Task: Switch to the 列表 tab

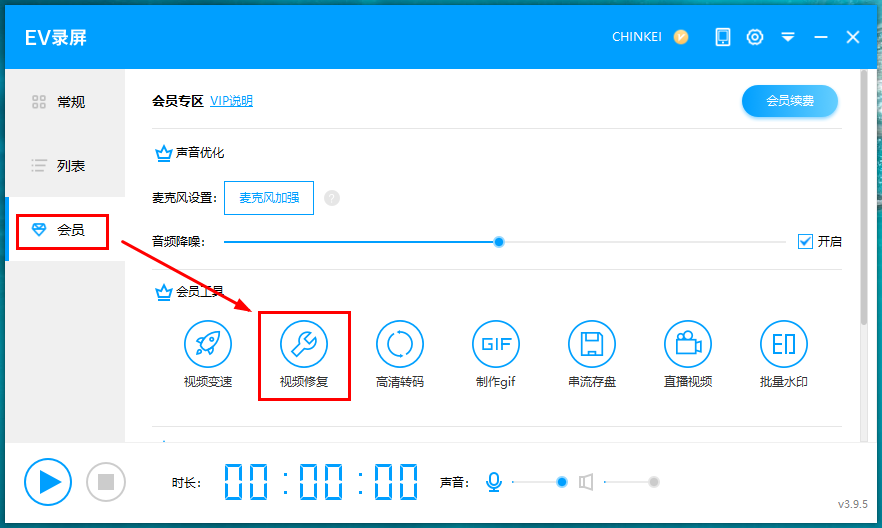Action: [x=64, y=166]
